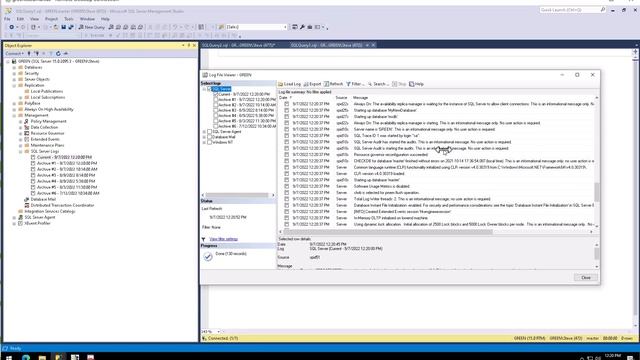Viewport: 640px width, 360px height.
Task: Click the Search icon in Log File Viewer
Action: 370,84
